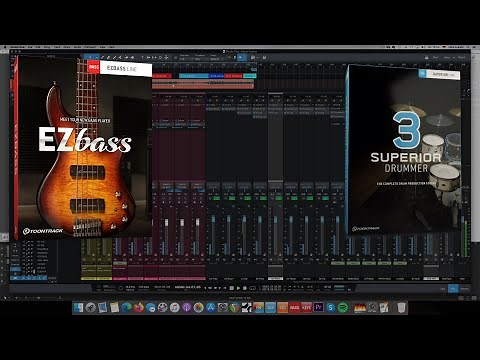Select the Mute tool

click(x=120, y=57)
